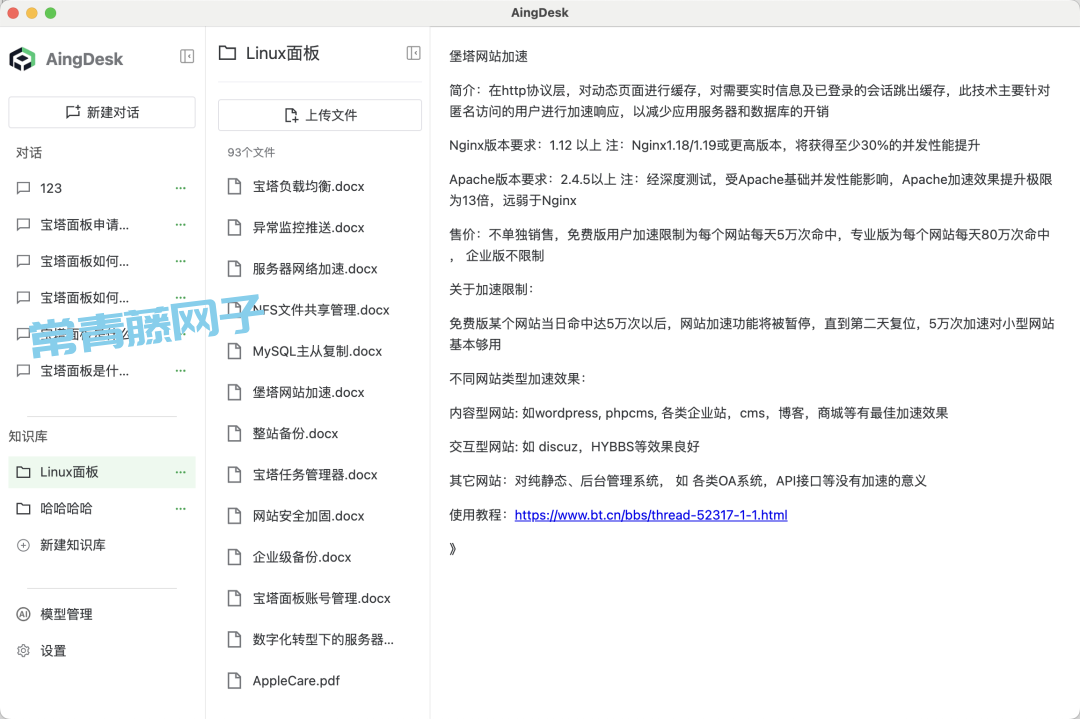The width and height of the screenshot is (1080, 719).
Task: Open the 宝塔面板是什... conversation
Action: (102, 371)
